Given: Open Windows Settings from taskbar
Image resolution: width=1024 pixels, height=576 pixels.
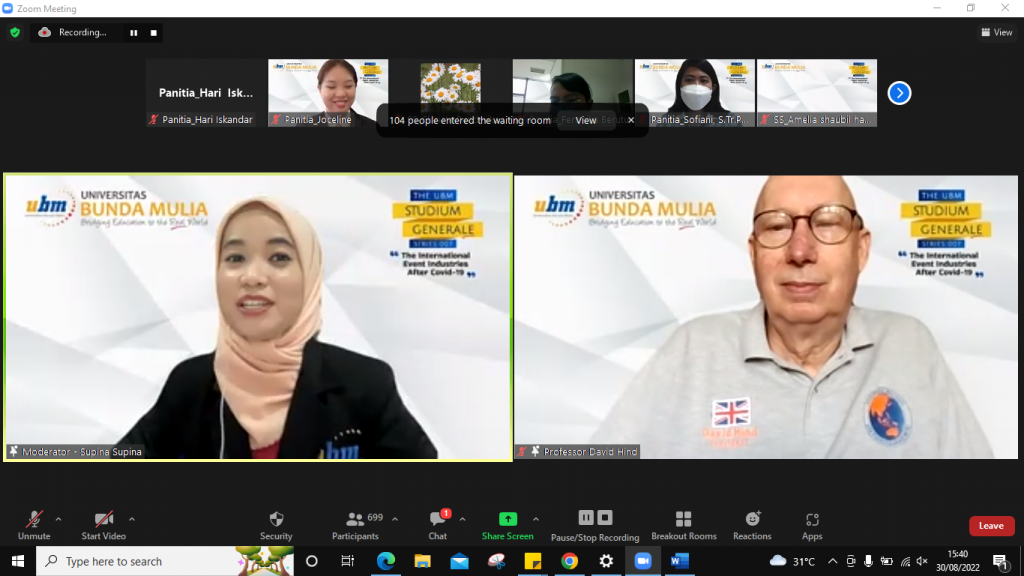Looking at the screenshot, I should pos(606,561).
